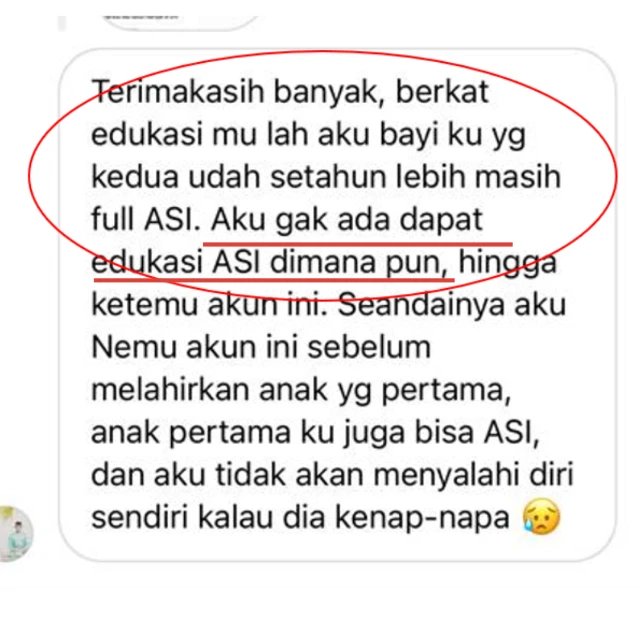The height and width of the screenshot is (640, 640).
Task: Click the words "bayi ku yg" in message
Action: click(452, 136)
